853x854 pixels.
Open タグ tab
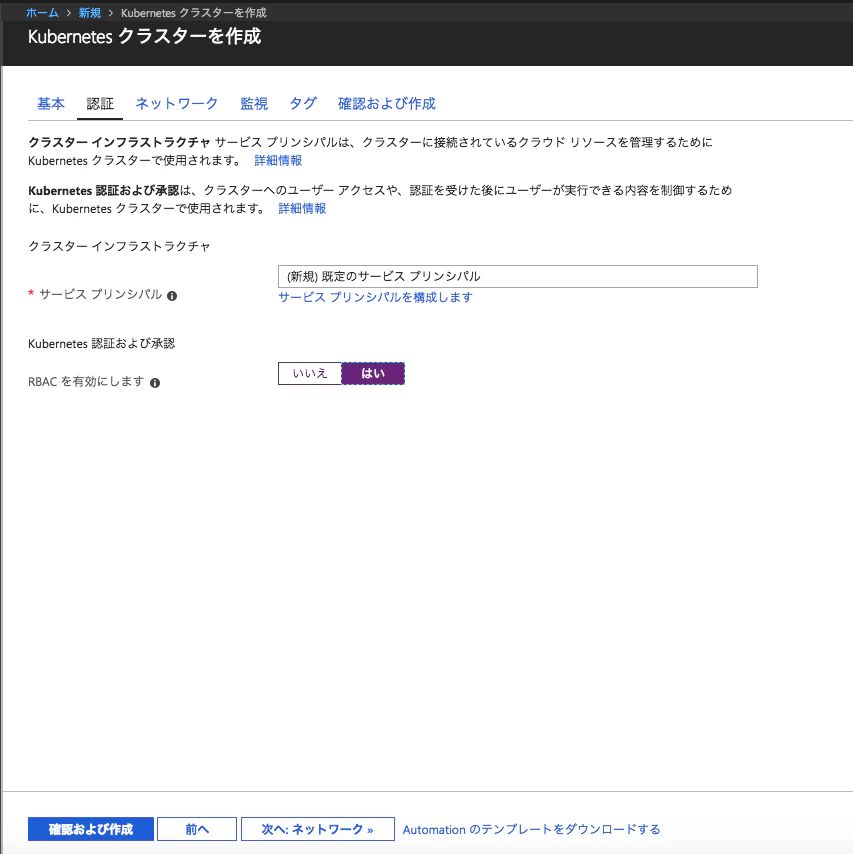point(303,103)
